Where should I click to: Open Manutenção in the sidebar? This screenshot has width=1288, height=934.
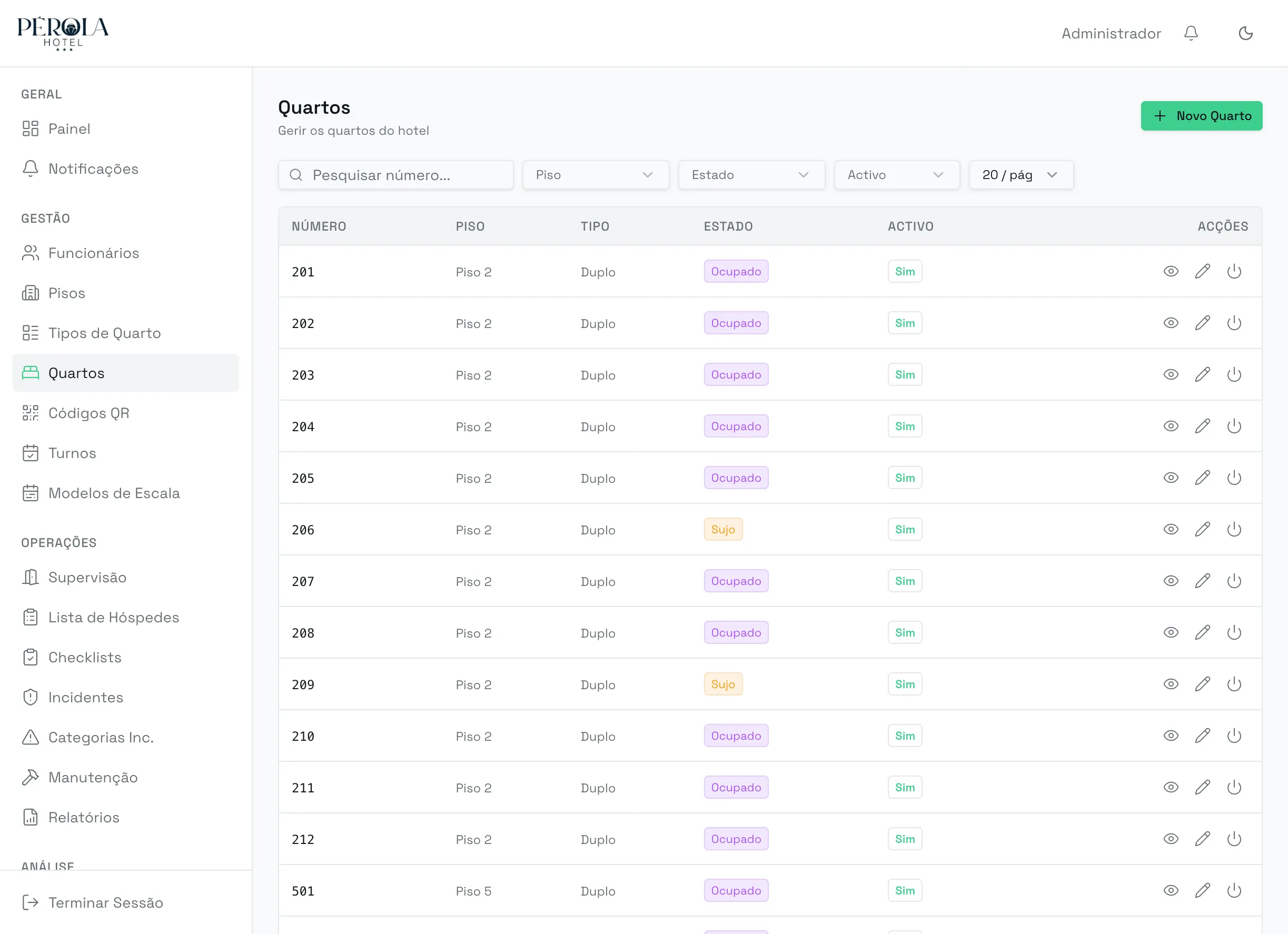125,777
